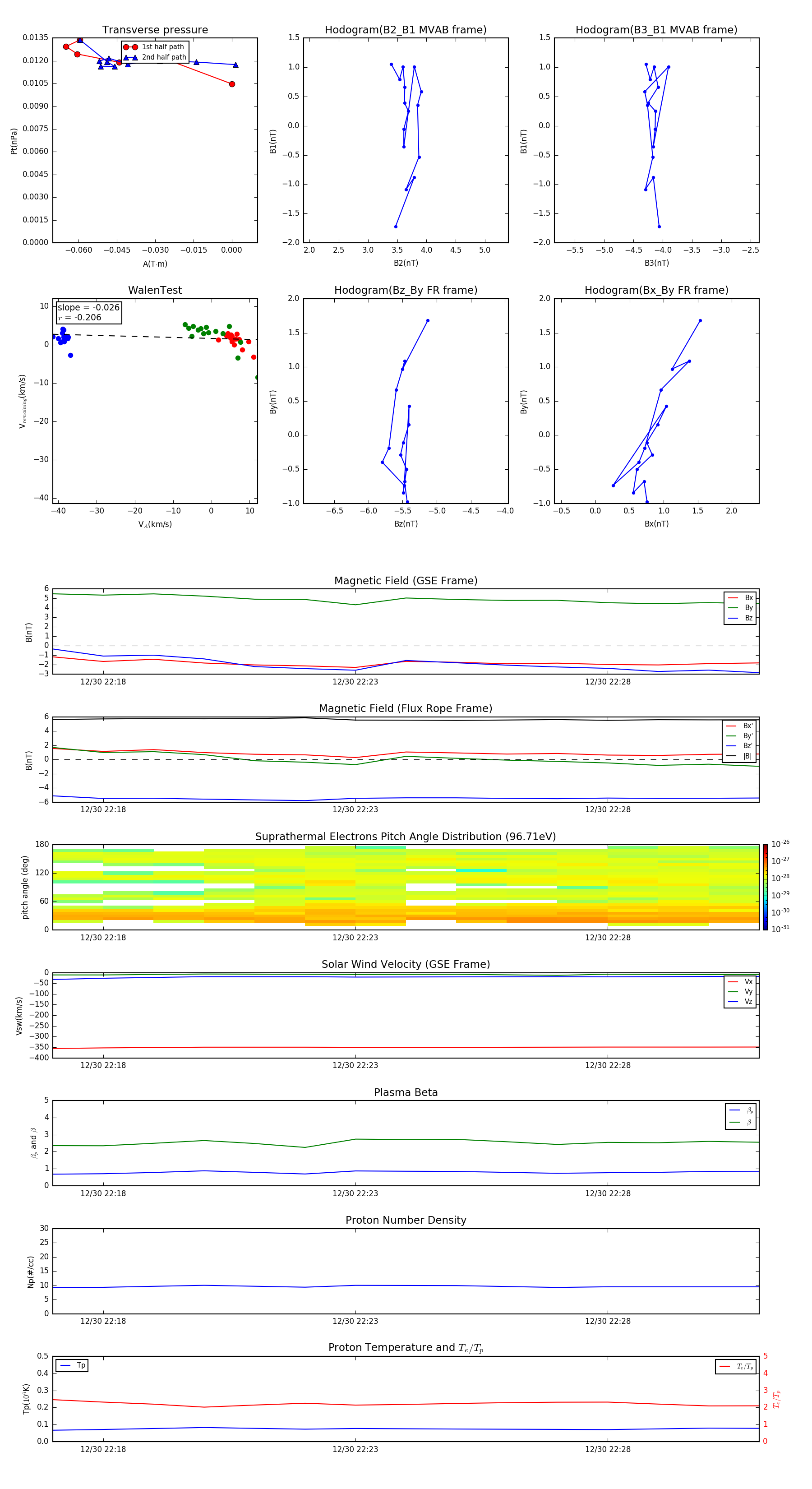812x1489 pixels.
Task: Click the 'Suprathermal Electrons Pitch Angle Distribution' title
Action: (x=406, y=837)
